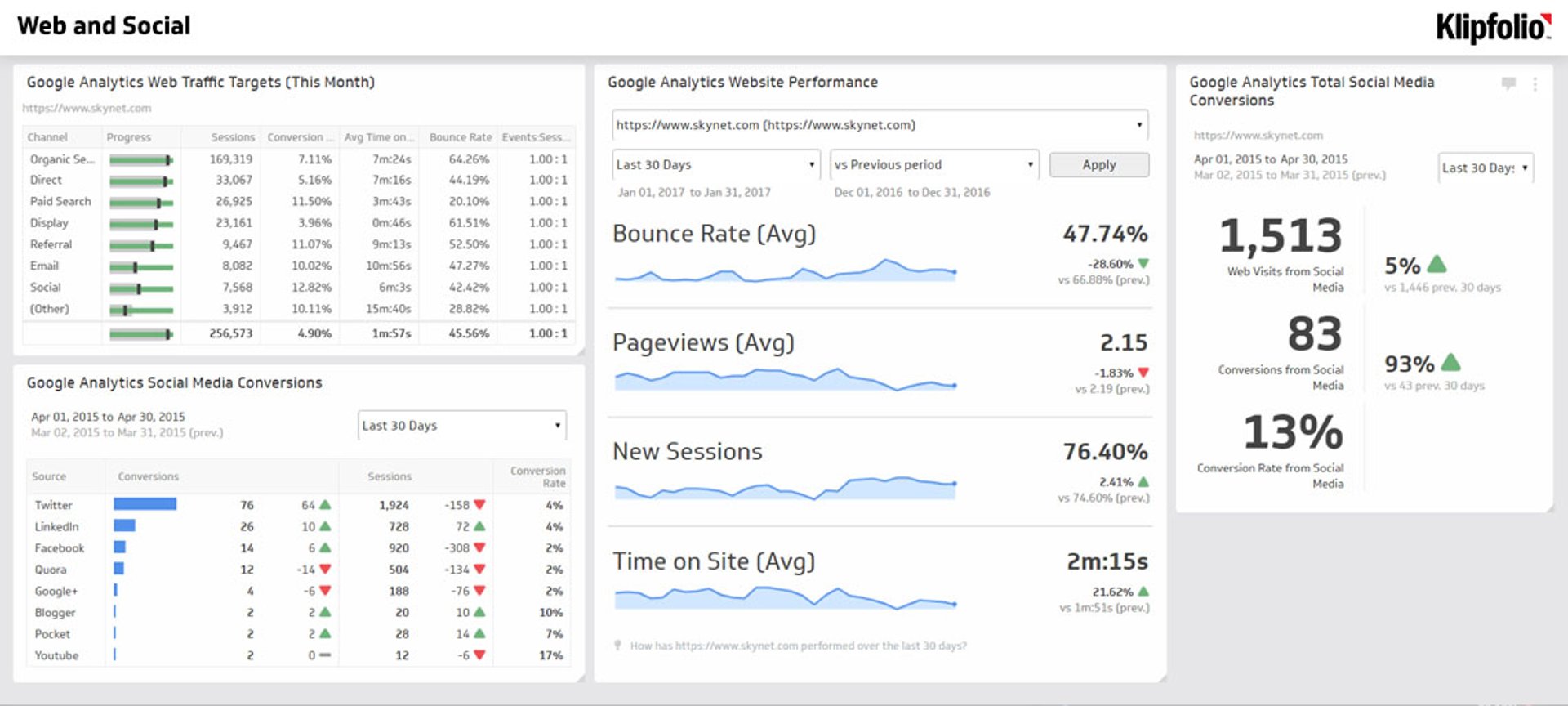Click the green up arrow beside 93%
This screenshot has width=1568, height=706.
tap(1450, 362)
